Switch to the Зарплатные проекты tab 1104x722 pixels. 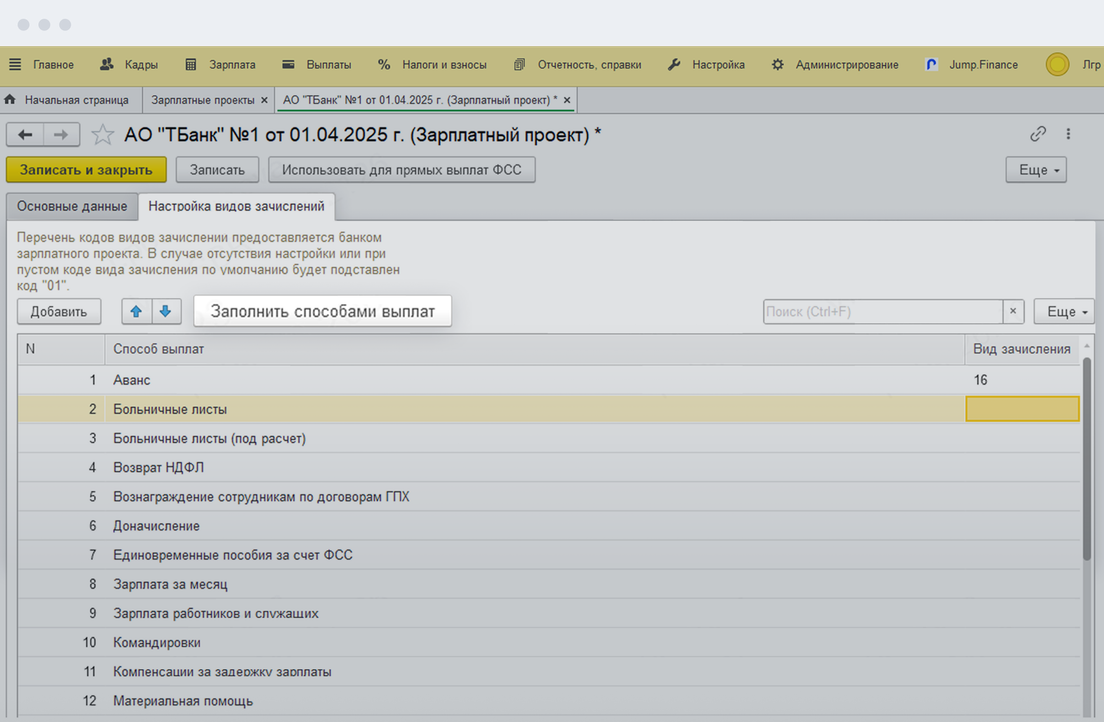(203, 100)
